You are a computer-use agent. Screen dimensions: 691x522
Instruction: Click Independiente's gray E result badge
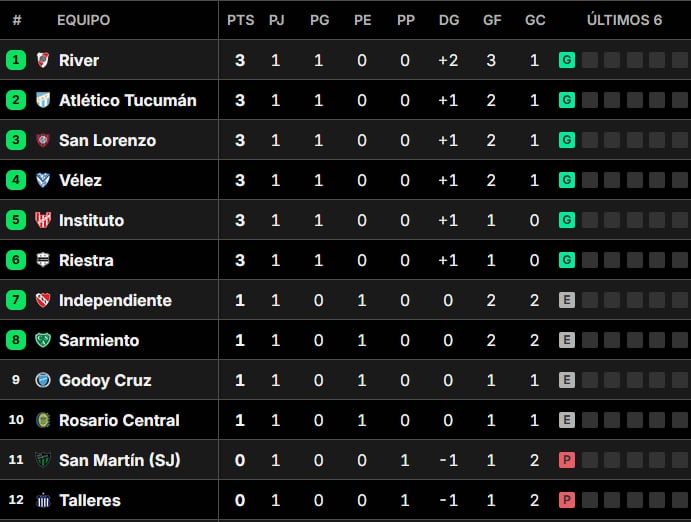(x=567, y=300)
